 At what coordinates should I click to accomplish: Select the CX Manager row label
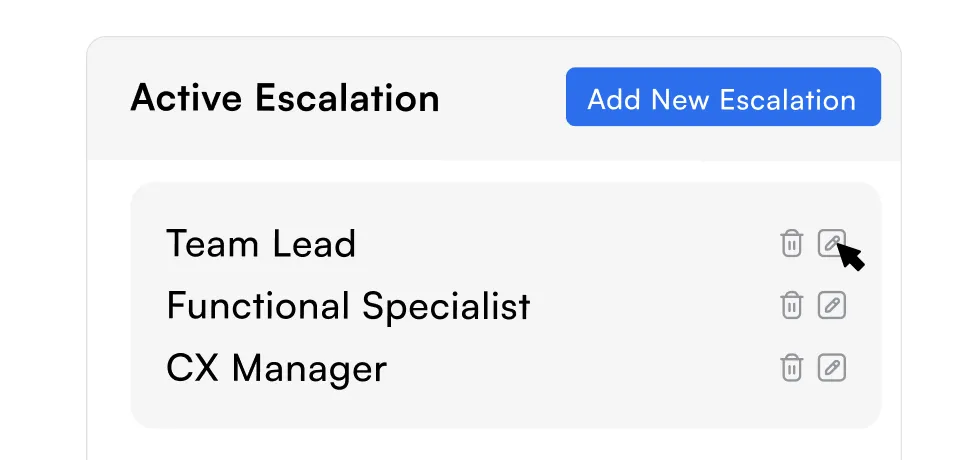tap(276, 369)
